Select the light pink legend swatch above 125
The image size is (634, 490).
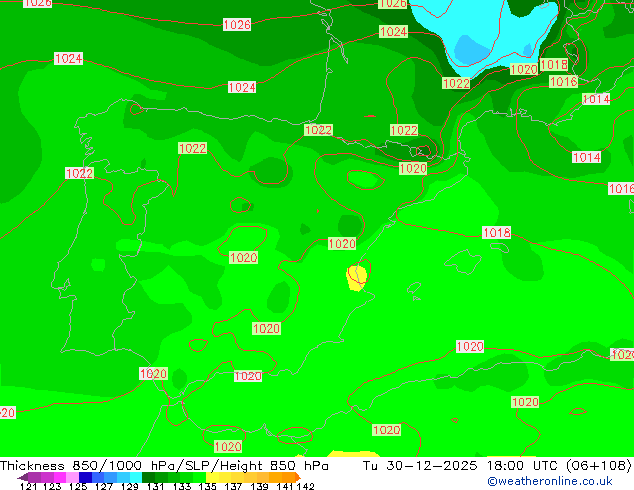pyautogui.click(x=72, y=477)
